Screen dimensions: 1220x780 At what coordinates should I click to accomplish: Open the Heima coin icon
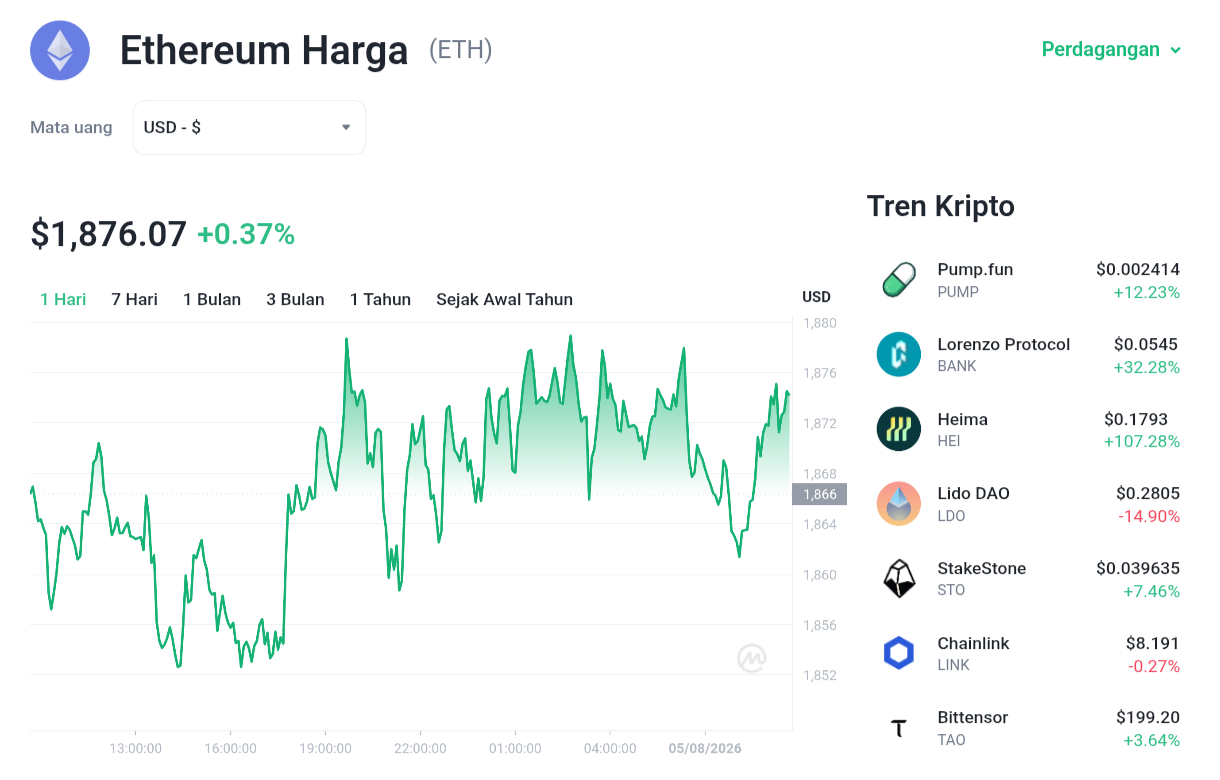(899, 429)
